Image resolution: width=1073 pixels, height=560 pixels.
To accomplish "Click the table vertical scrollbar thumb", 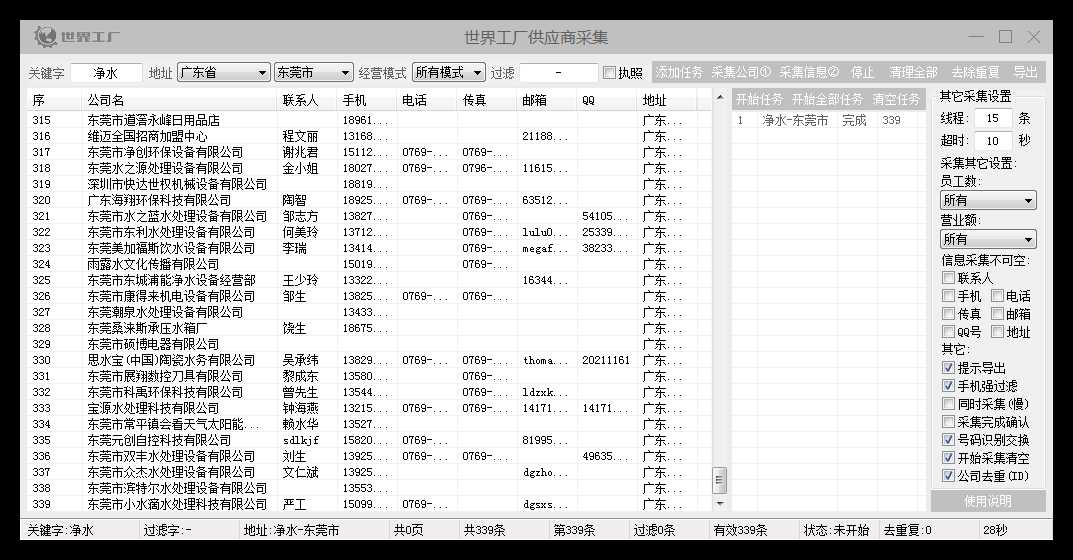I will pyautogui.click(x=719, y=480).
